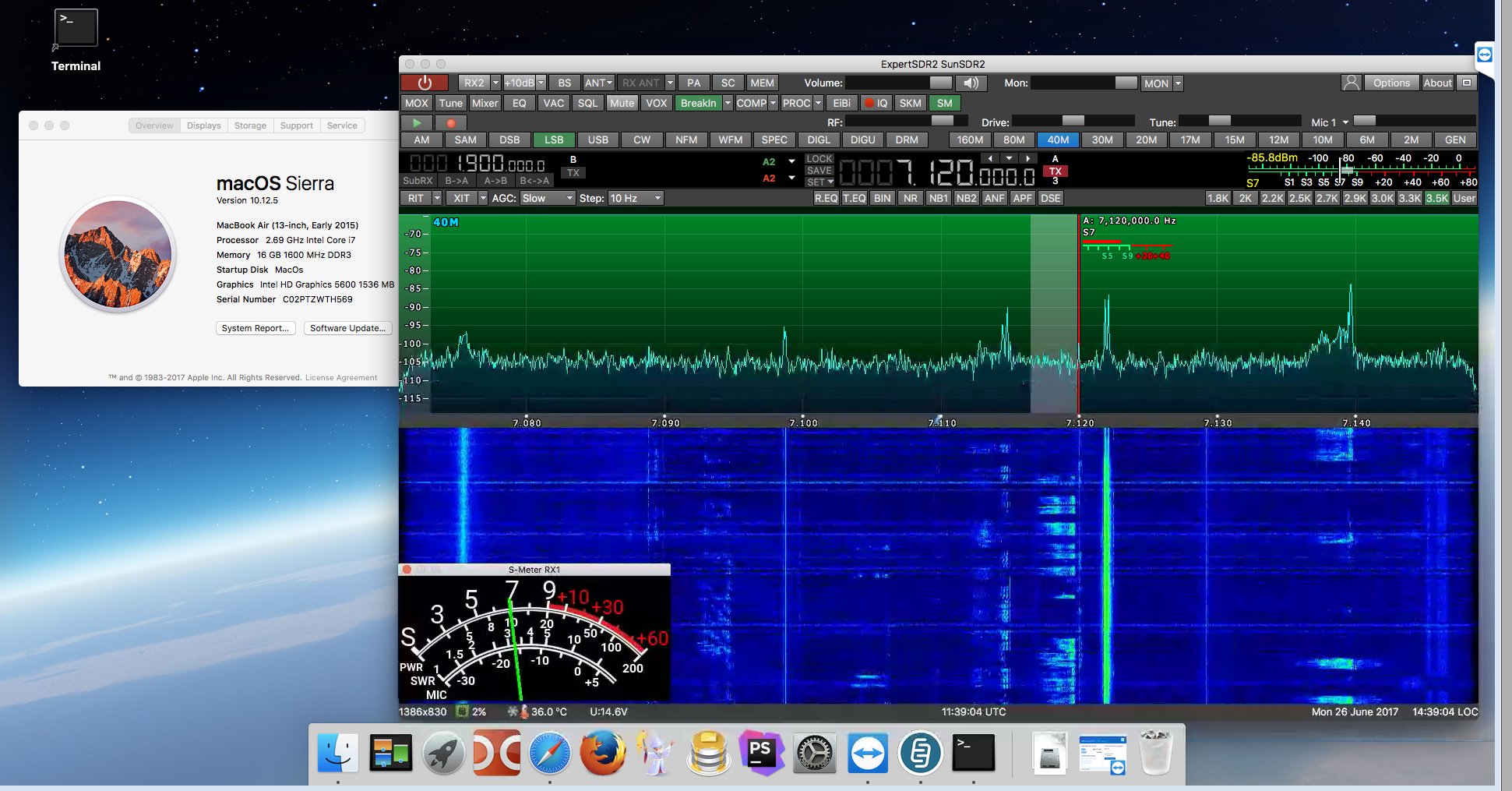Toggle the Mute button
The width and height of the screenshot is (1512, 791).
tap(622, 103)
